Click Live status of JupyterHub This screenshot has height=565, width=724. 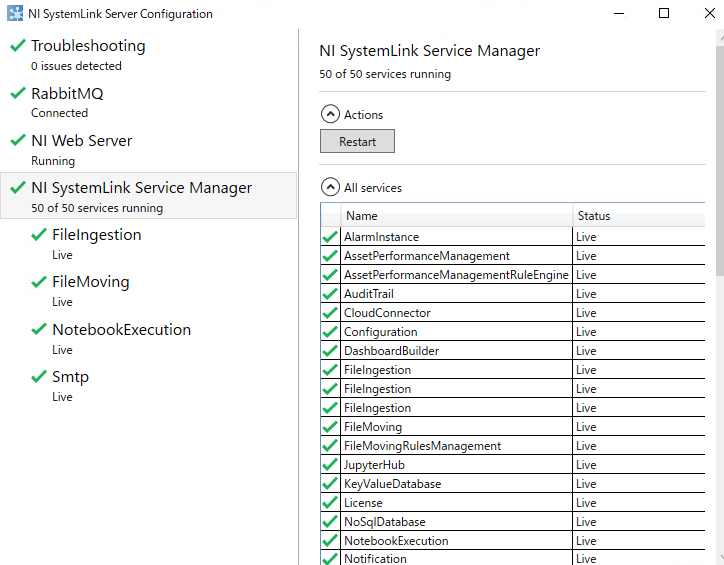586,465
